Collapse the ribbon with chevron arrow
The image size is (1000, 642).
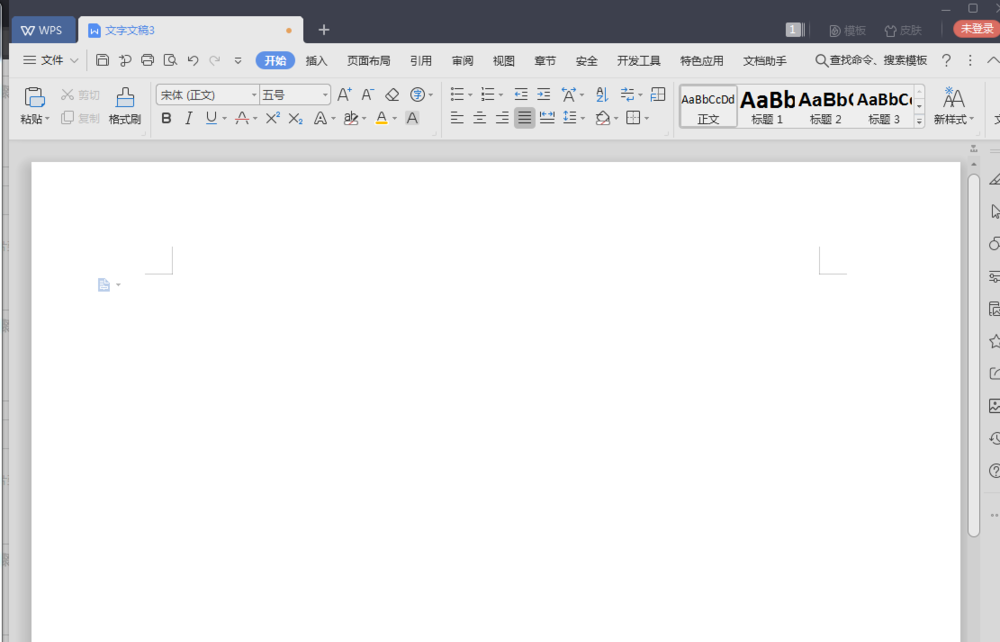coord(993,61)
